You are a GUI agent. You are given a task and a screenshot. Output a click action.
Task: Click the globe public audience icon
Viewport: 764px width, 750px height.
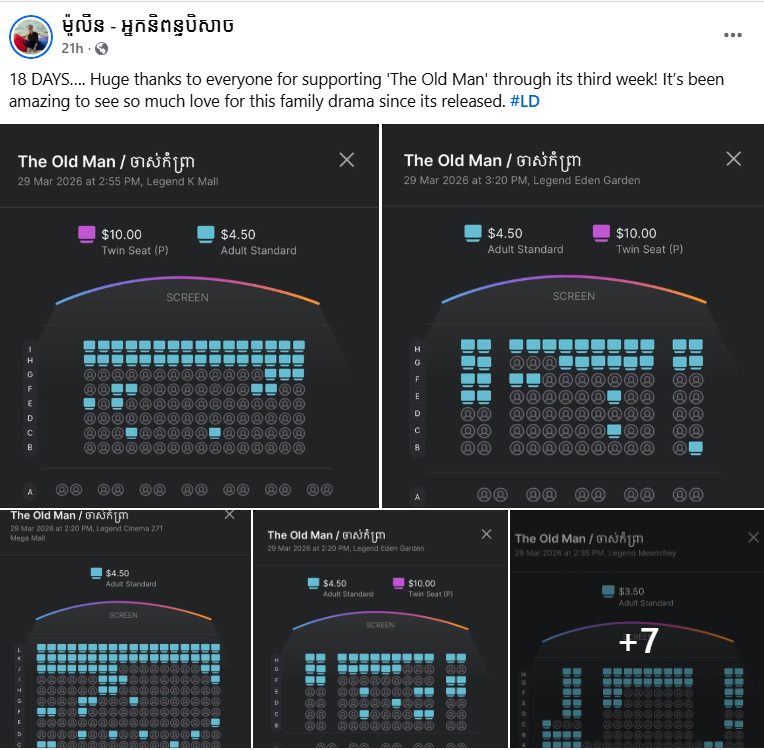click(102, 48)
